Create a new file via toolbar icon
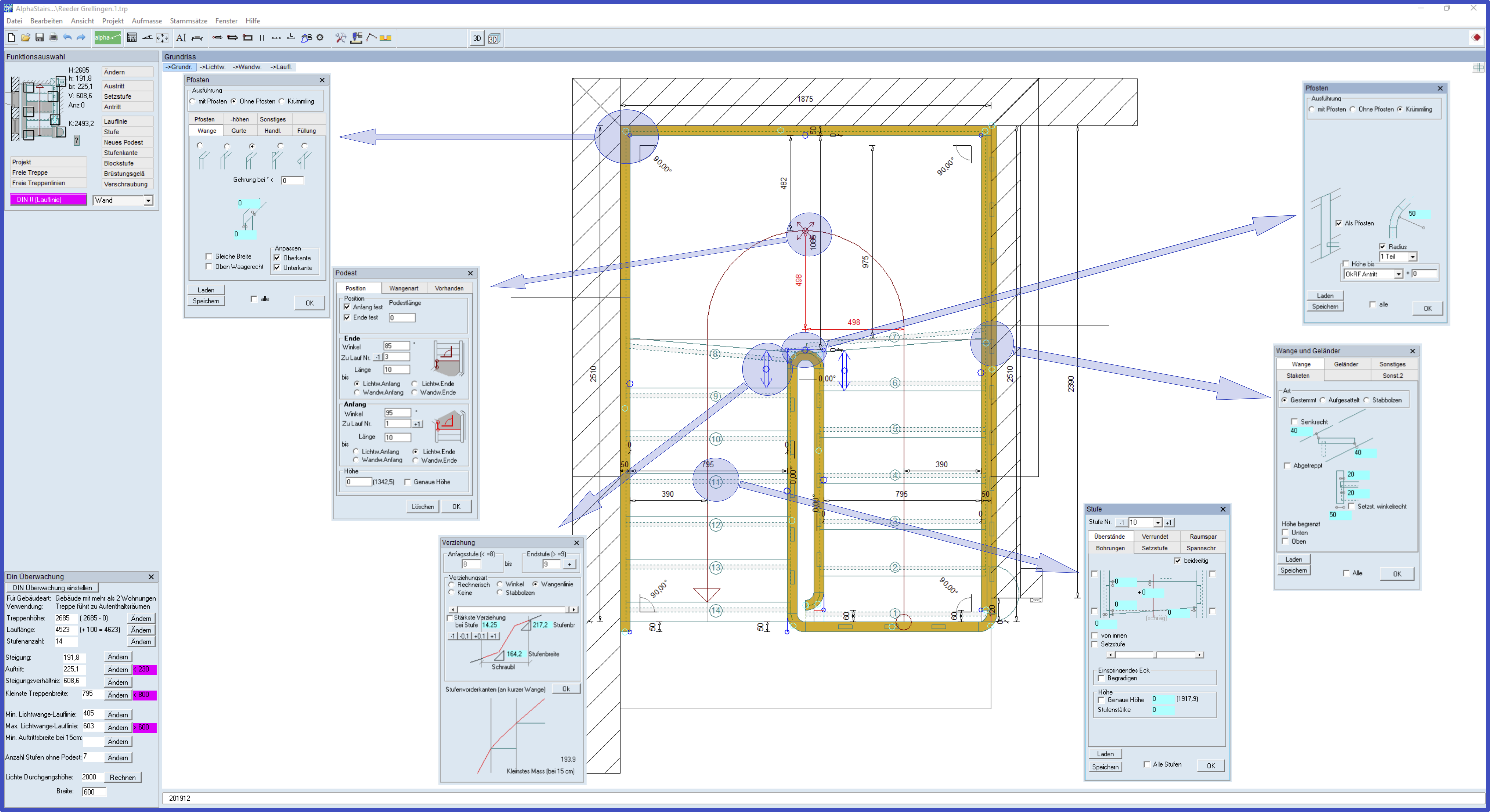Screen dimensions: 1490x812 point(12,37)
